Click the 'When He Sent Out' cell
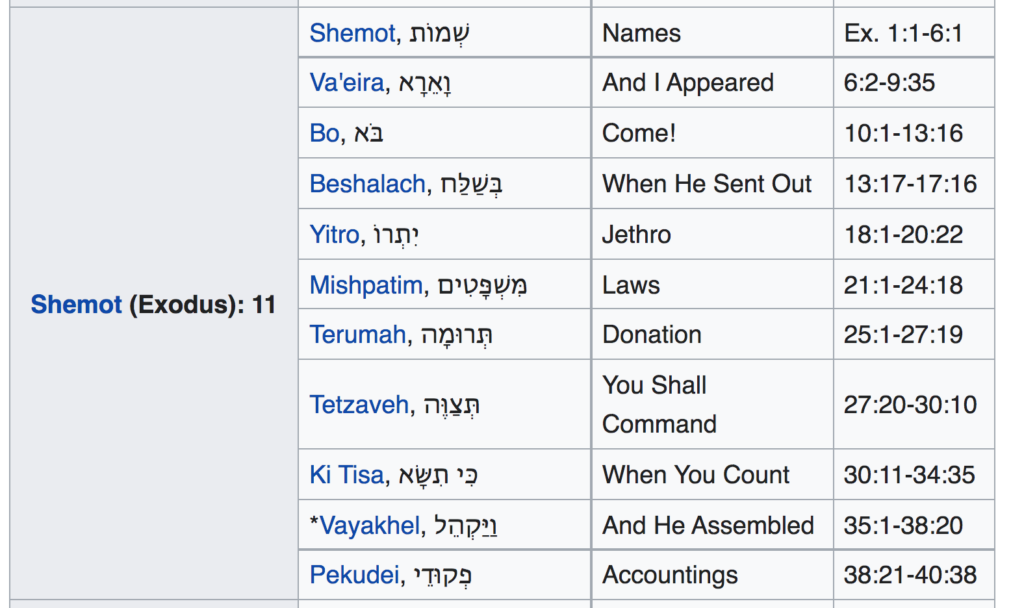The width and height of the screenshot is (1024, 608). [x=707, y=184]
